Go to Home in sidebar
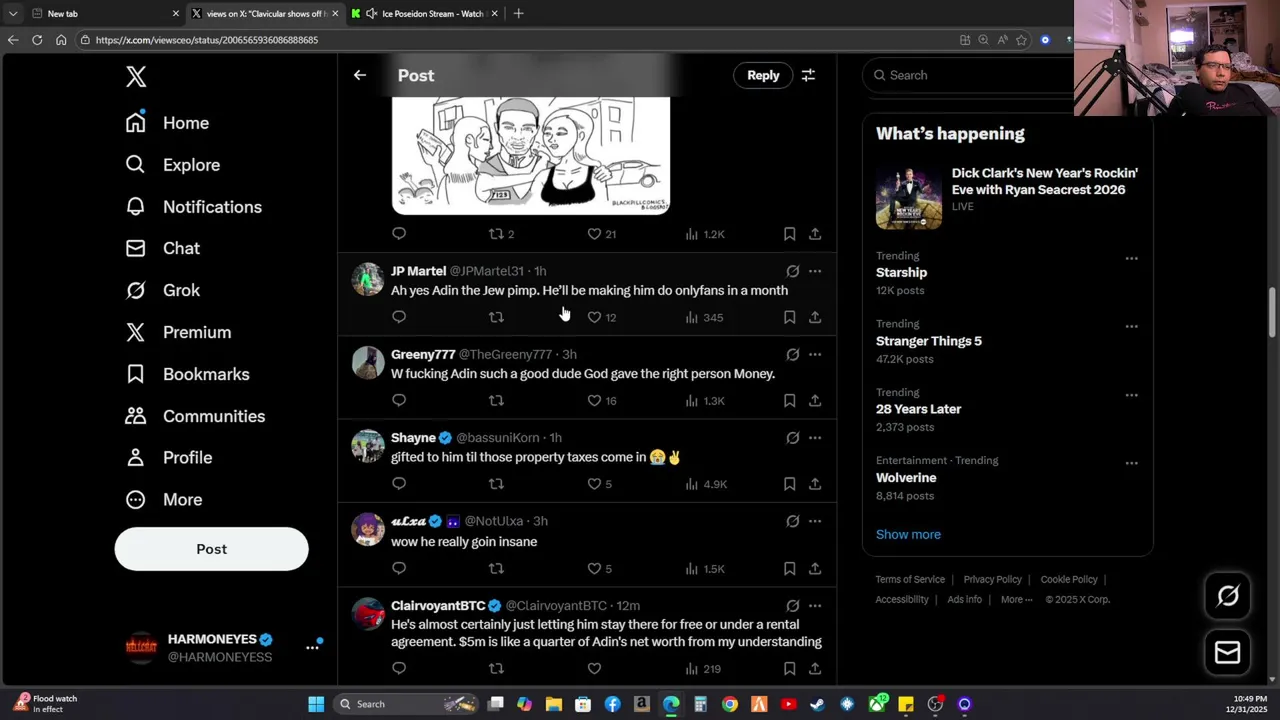The width and height of the screenshot is (1280, 720). click(167, 123)
